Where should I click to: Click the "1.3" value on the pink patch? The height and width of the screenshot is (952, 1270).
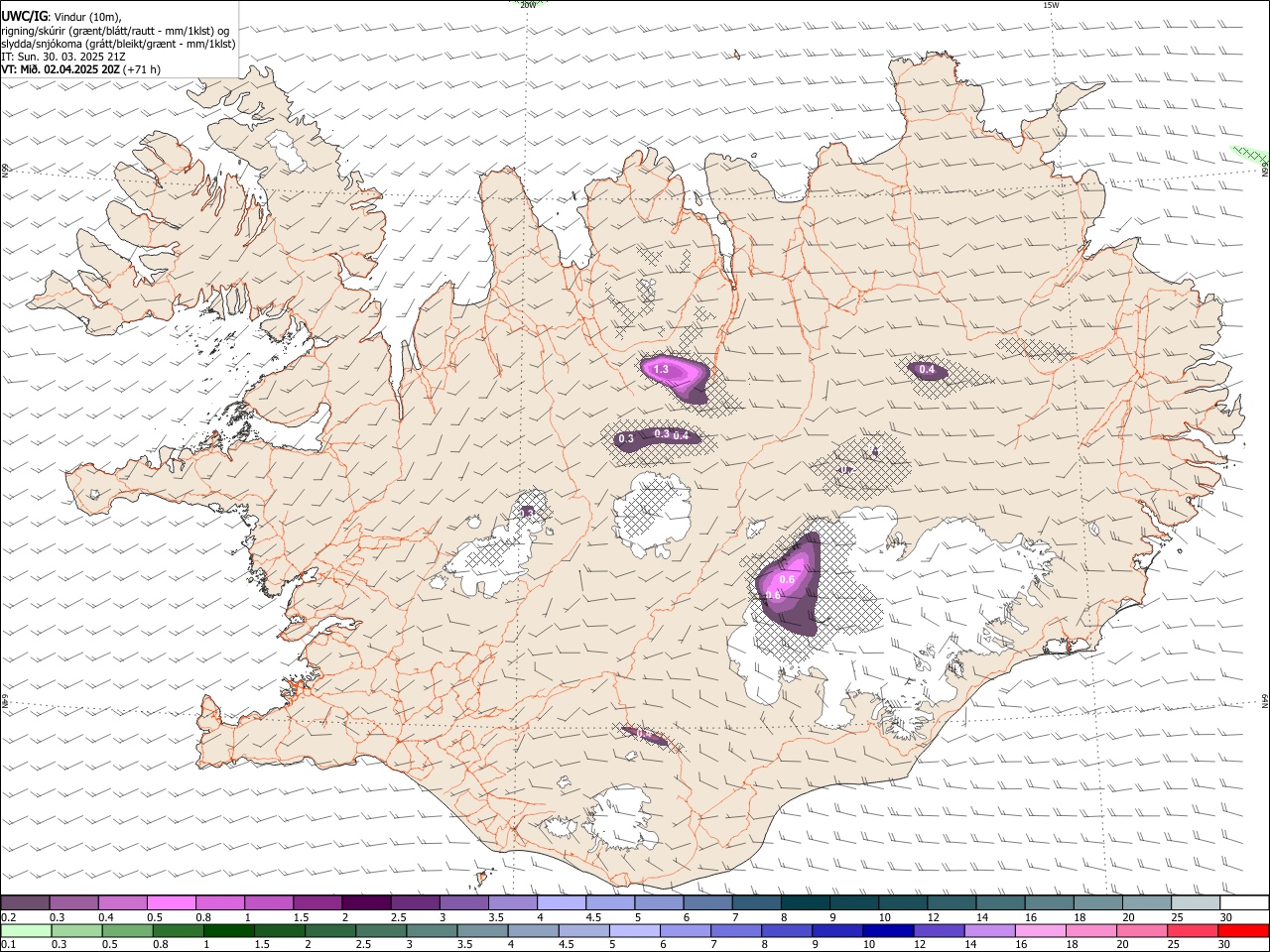coord(661,369)
